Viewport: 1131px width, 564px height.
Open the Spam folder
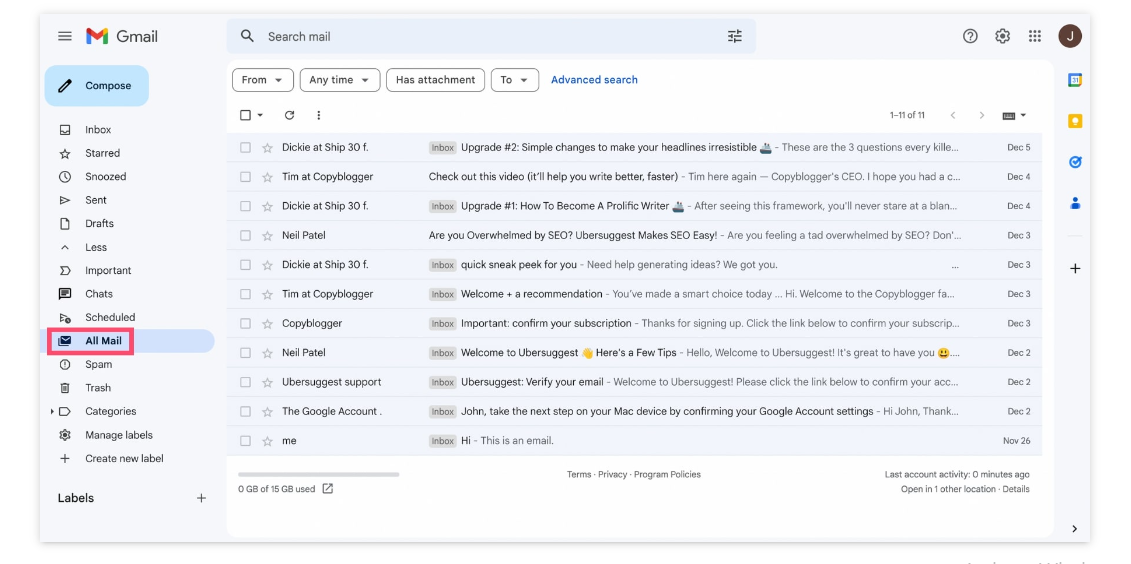click(x=99, y=364)
